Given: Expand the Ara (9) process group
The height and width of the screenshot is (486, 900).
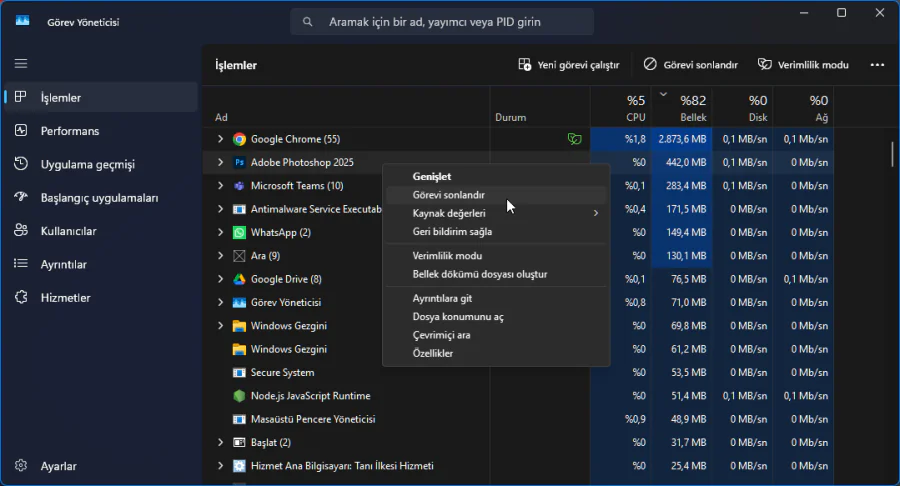Looking at the screenshot, I should pyautogui.click(x=220, y=256).
